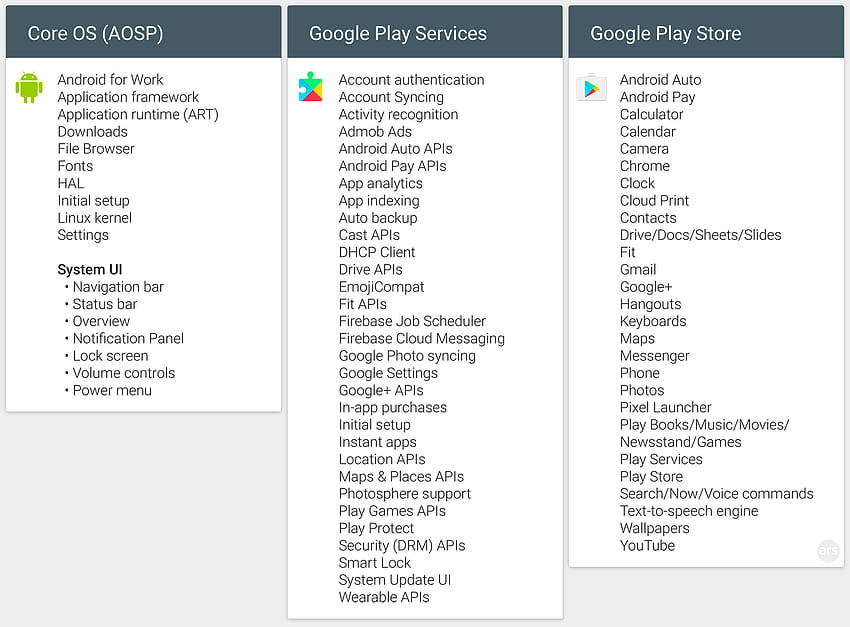Click the Google Play Services puzzle icon
Image resolution: width=850 pixels, height=627 pixels.
click(x=311, y=87)
